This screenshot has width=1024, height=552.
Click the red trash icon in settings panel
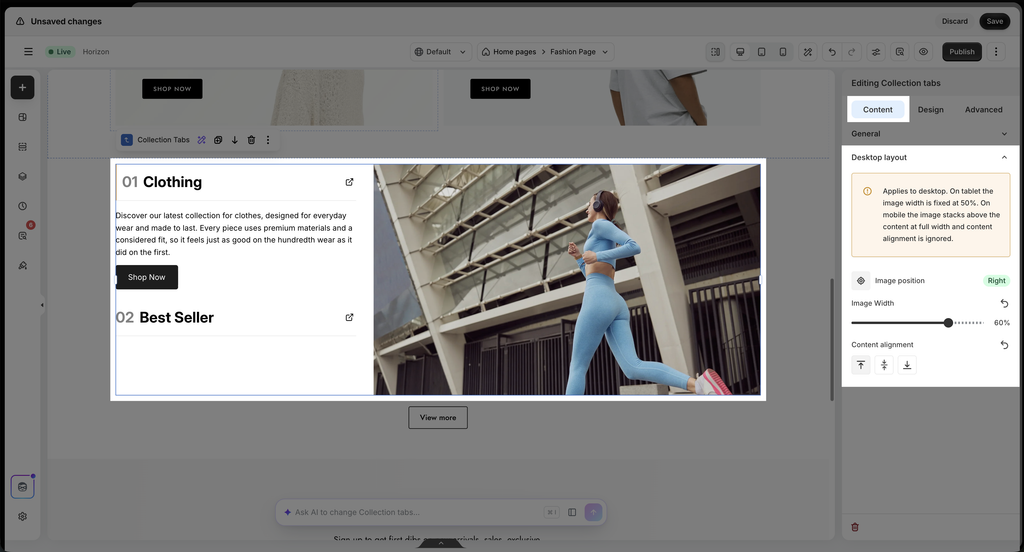(x=855, y=527)
